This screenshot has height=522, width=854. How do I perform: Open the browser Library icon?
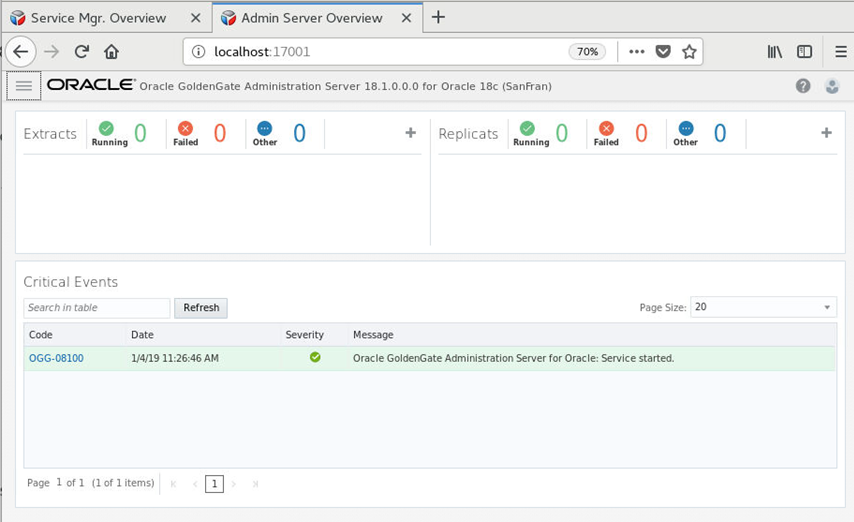click(774, 52)
